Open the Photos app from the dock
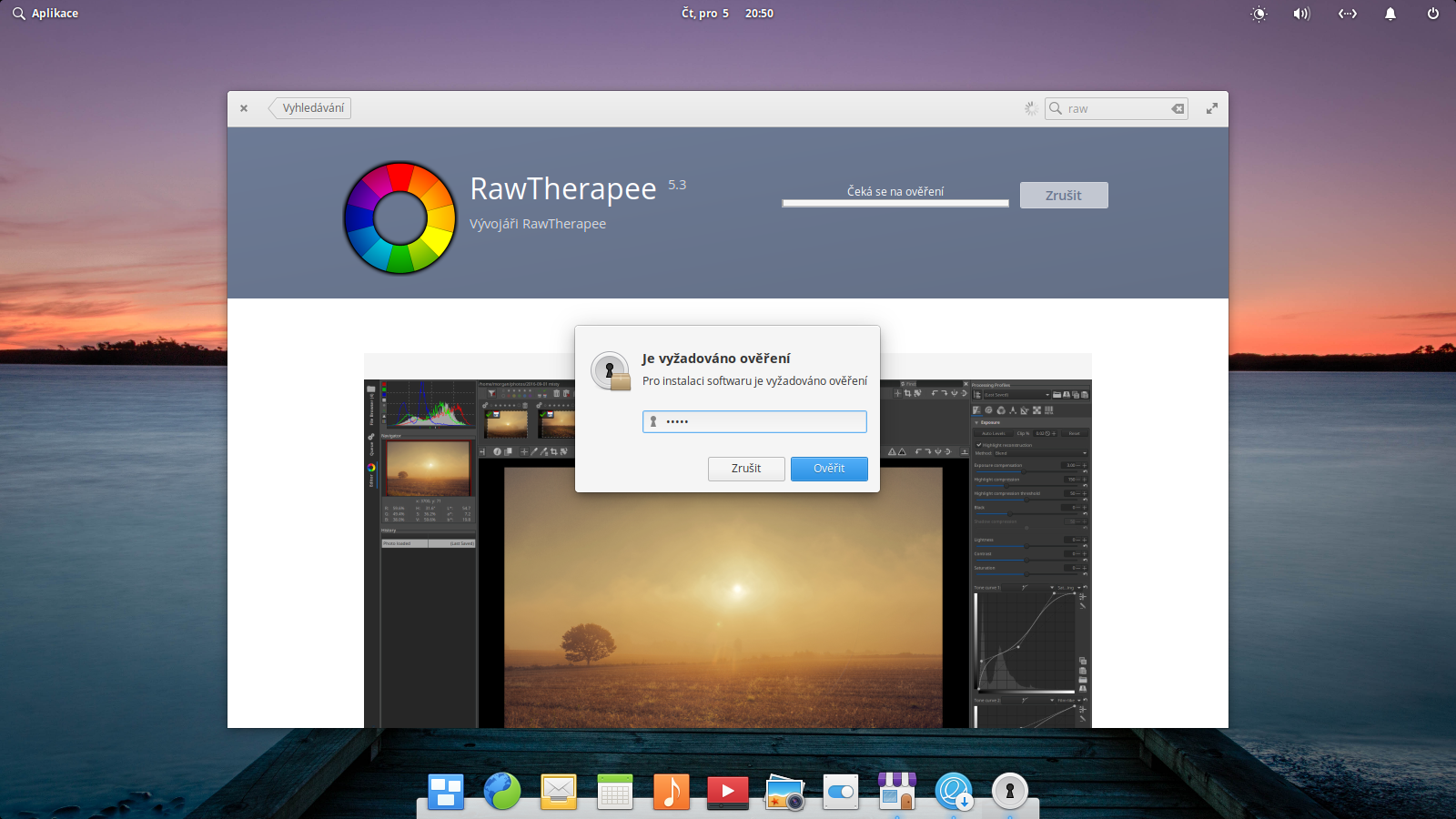The image size is (1456, 819). pos(784,792)
